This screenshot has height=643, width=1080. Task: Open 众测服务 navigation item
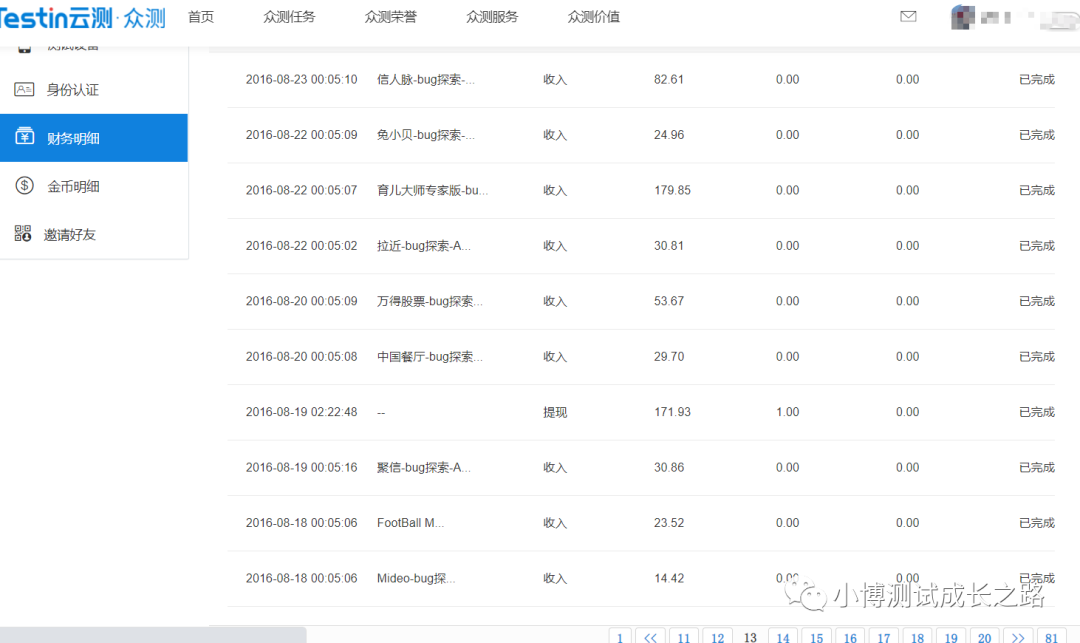492,17
